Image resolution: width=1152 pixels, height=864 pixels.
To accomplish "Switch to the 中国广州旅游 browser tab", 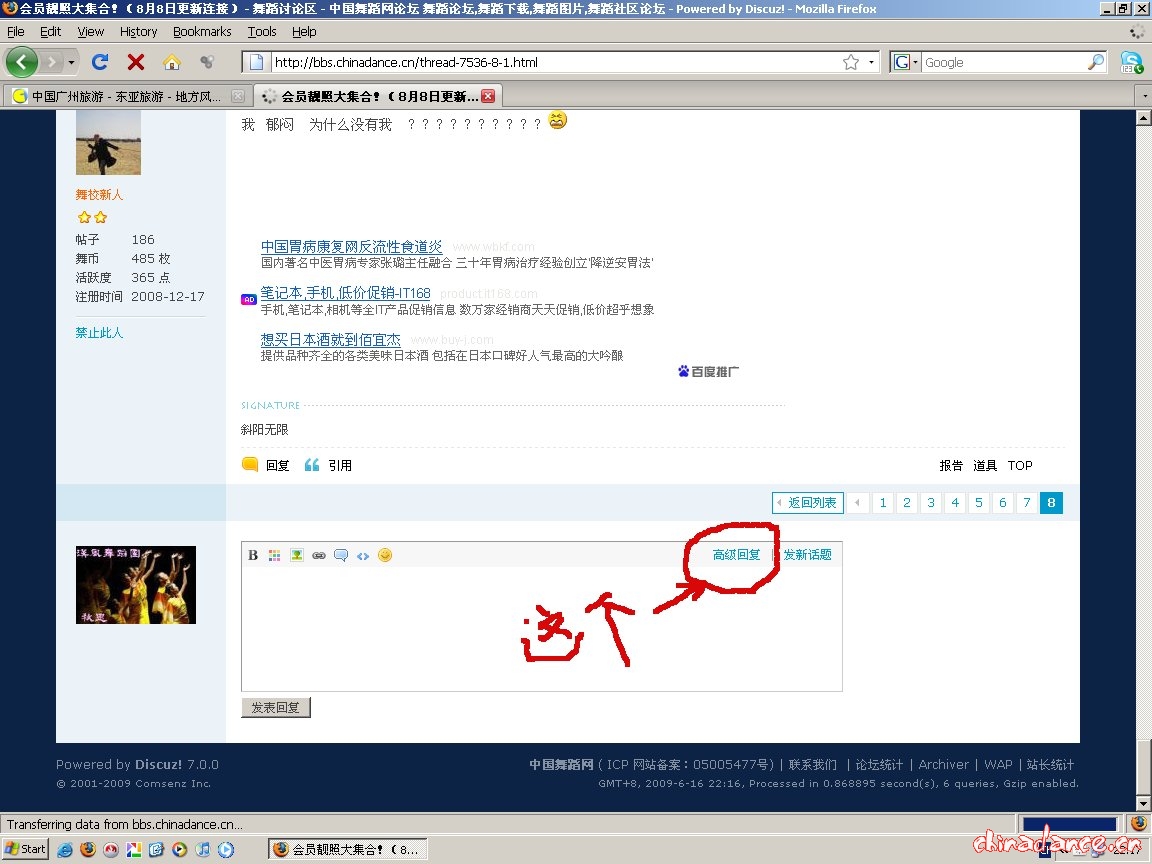I will pos(120,95).
